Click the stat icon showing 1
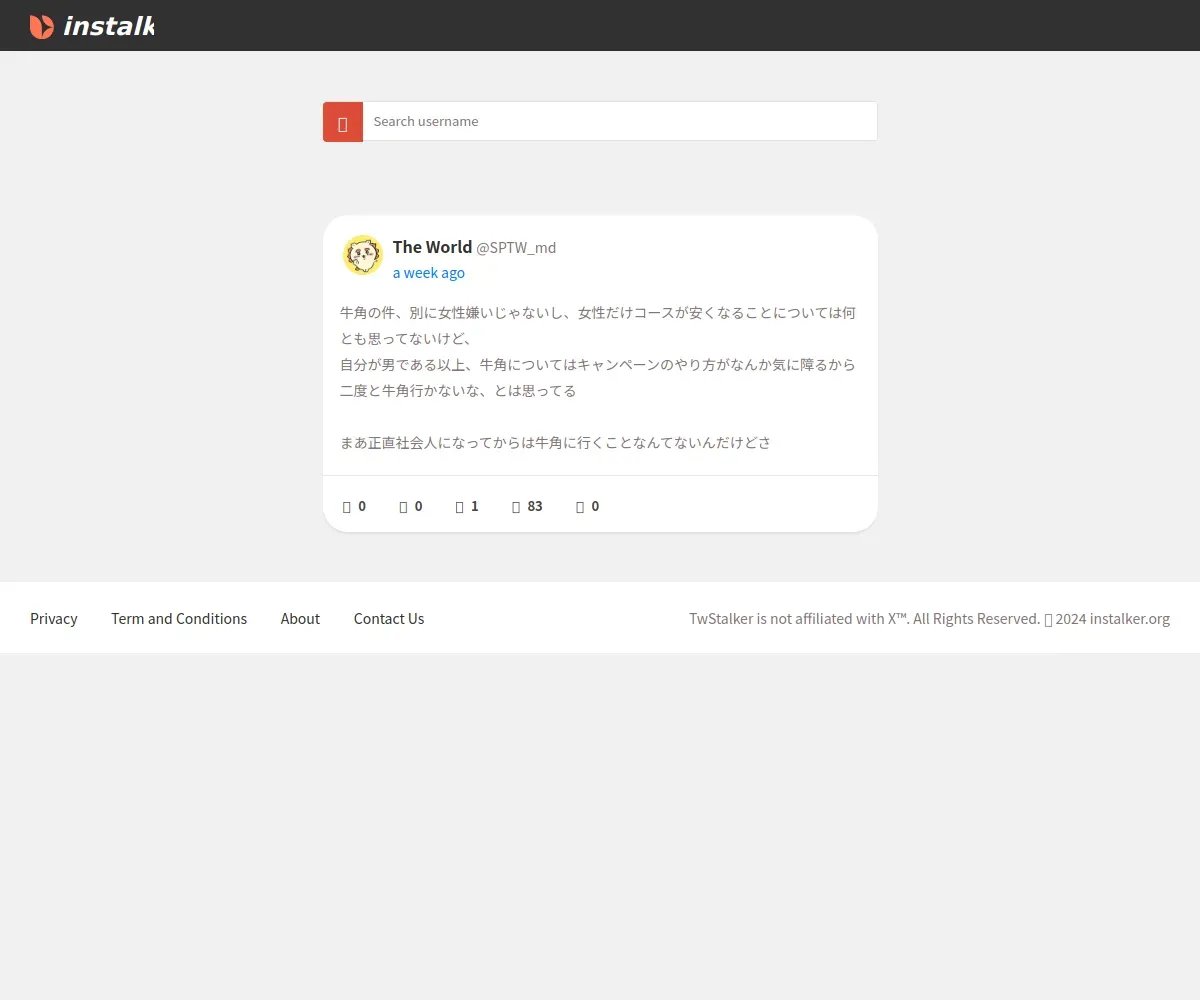 click(x=459, y=507)
